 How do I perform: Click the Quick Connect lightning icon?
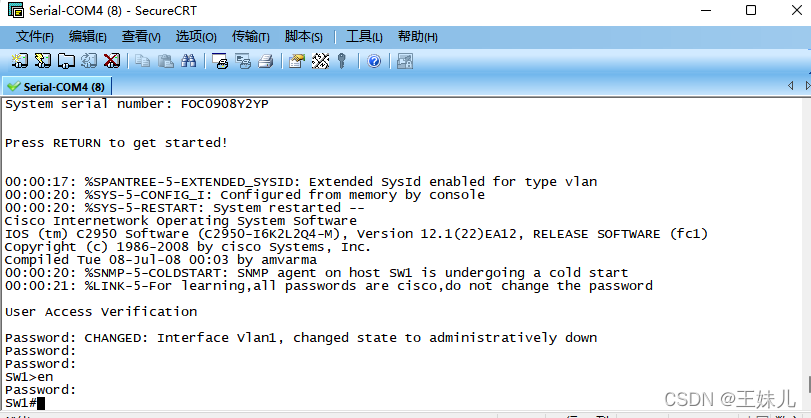click(42, 61)
